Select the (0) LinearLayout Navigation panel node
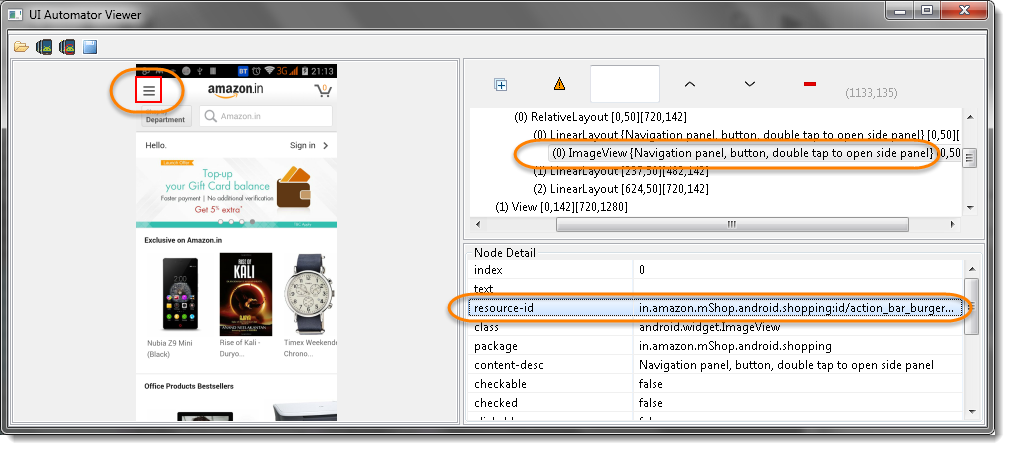The height and width of the screenshot is (450, 1010). [x=747, y=135]
